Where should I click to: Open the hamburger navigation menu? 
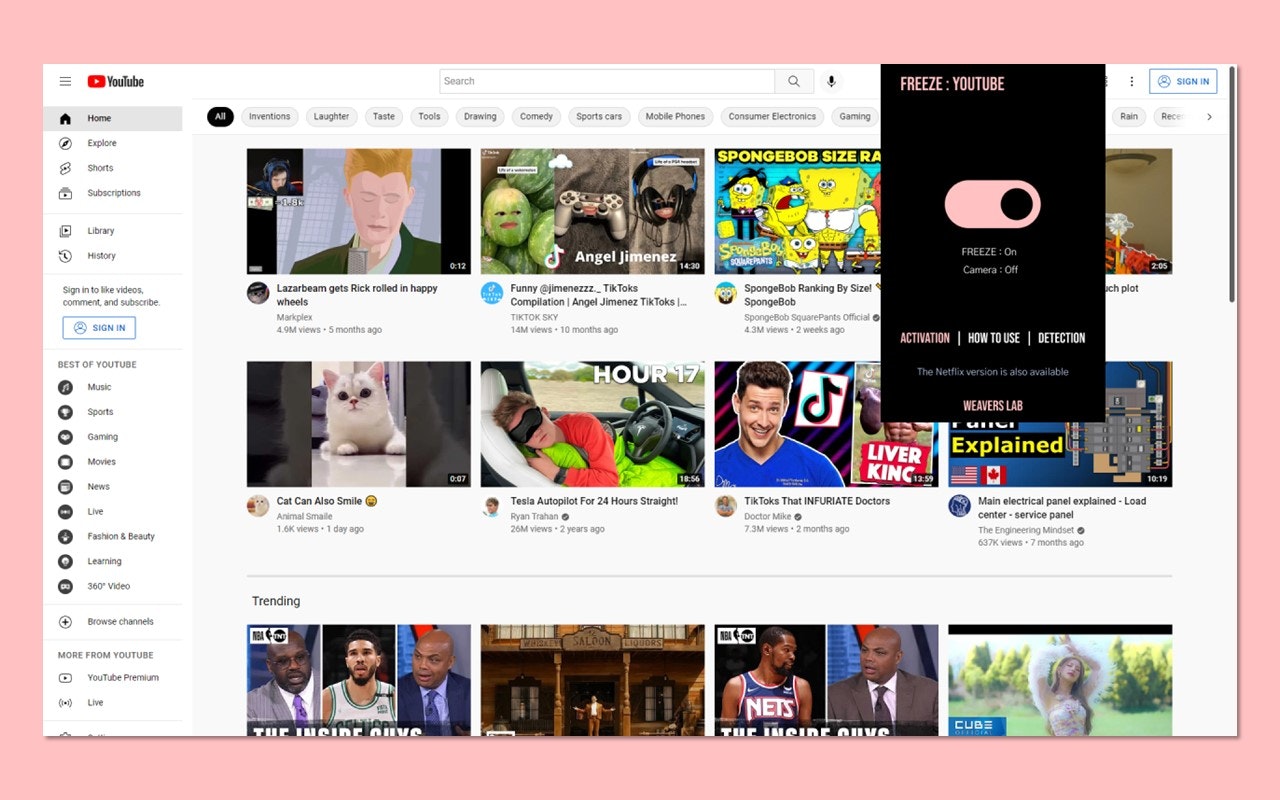click(65, 81)
